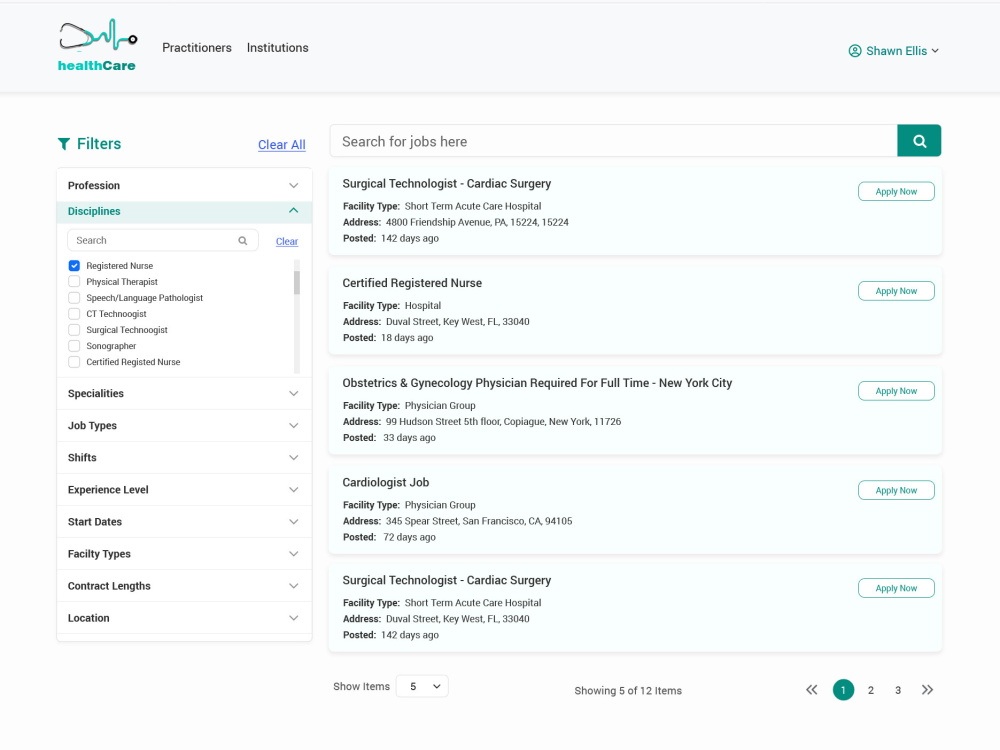Check the Sonographer checkbox
The width and height of the screenshot is (1000, 750).
(74, 346)
